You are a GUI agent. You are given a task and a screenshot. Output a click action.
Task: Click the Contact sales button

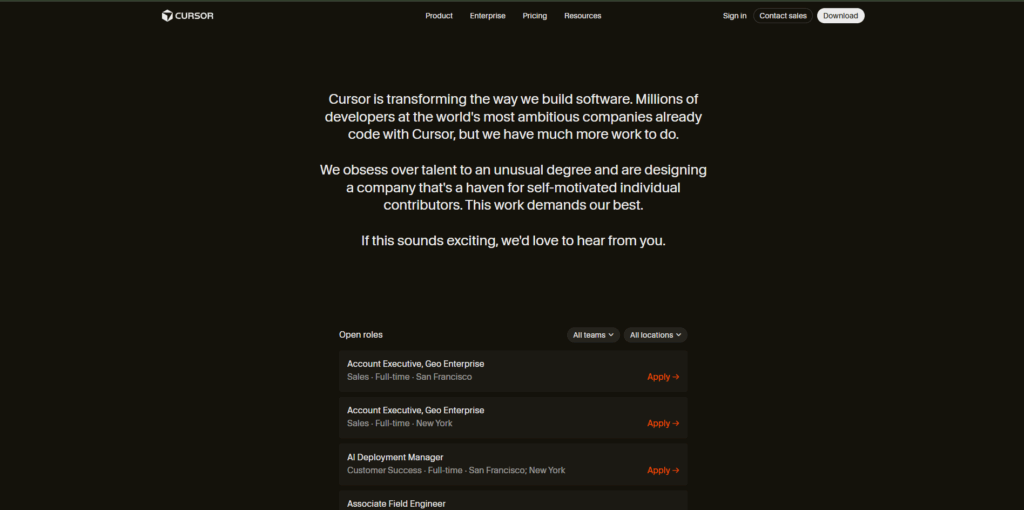pyautogui.click(x=783, y=16)
